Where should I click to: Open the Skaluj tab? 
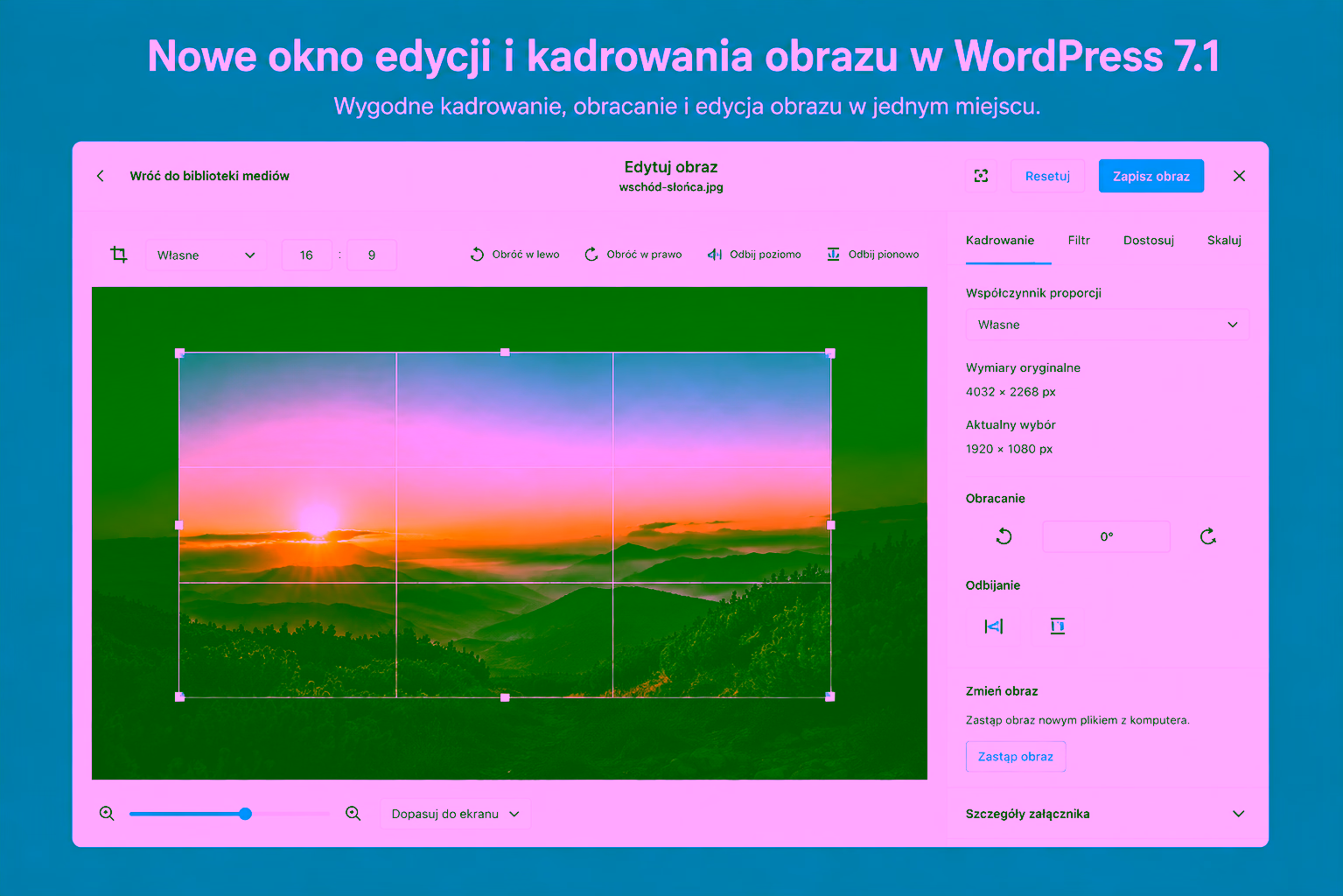click(x=1224, y=240)
